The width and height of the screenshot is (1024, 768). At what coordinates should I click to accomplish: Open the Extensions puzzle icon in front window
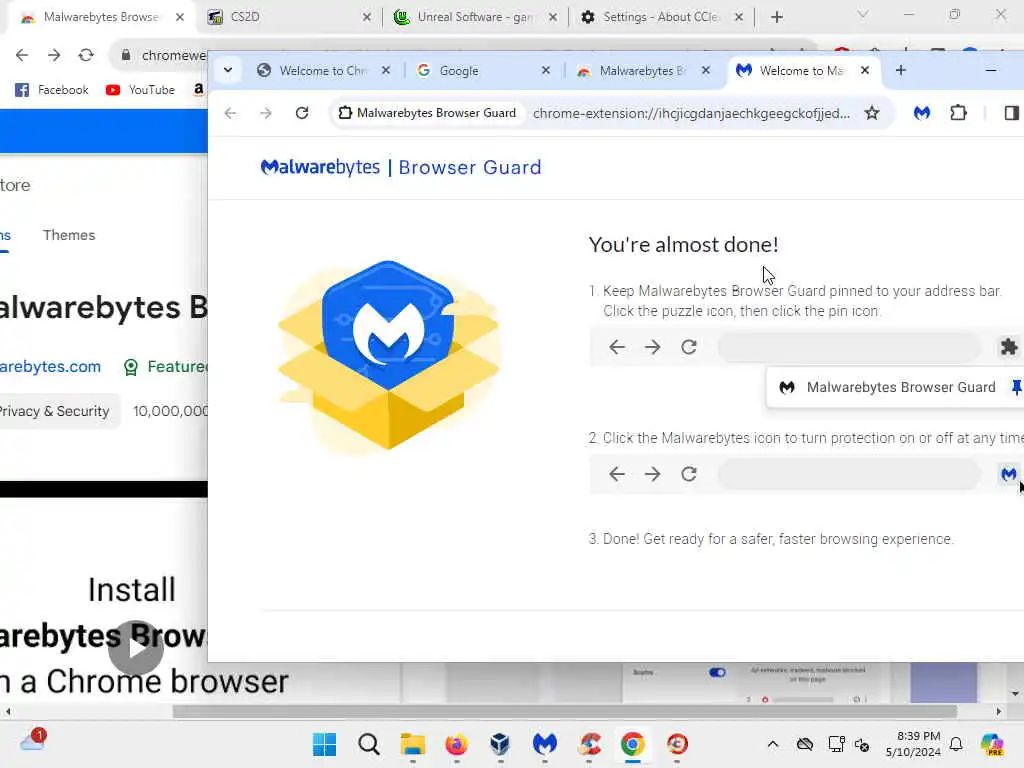[x=958, y=113]
